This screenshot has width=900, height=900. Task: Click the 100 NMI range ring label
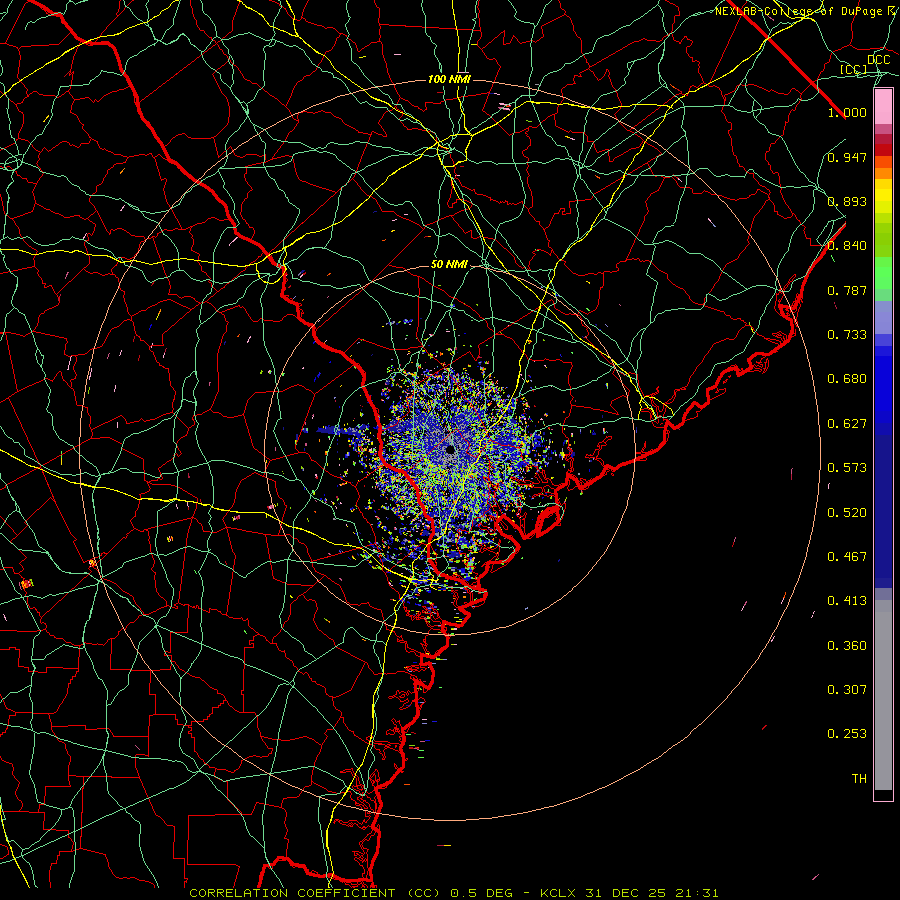[x=449, y=79]
